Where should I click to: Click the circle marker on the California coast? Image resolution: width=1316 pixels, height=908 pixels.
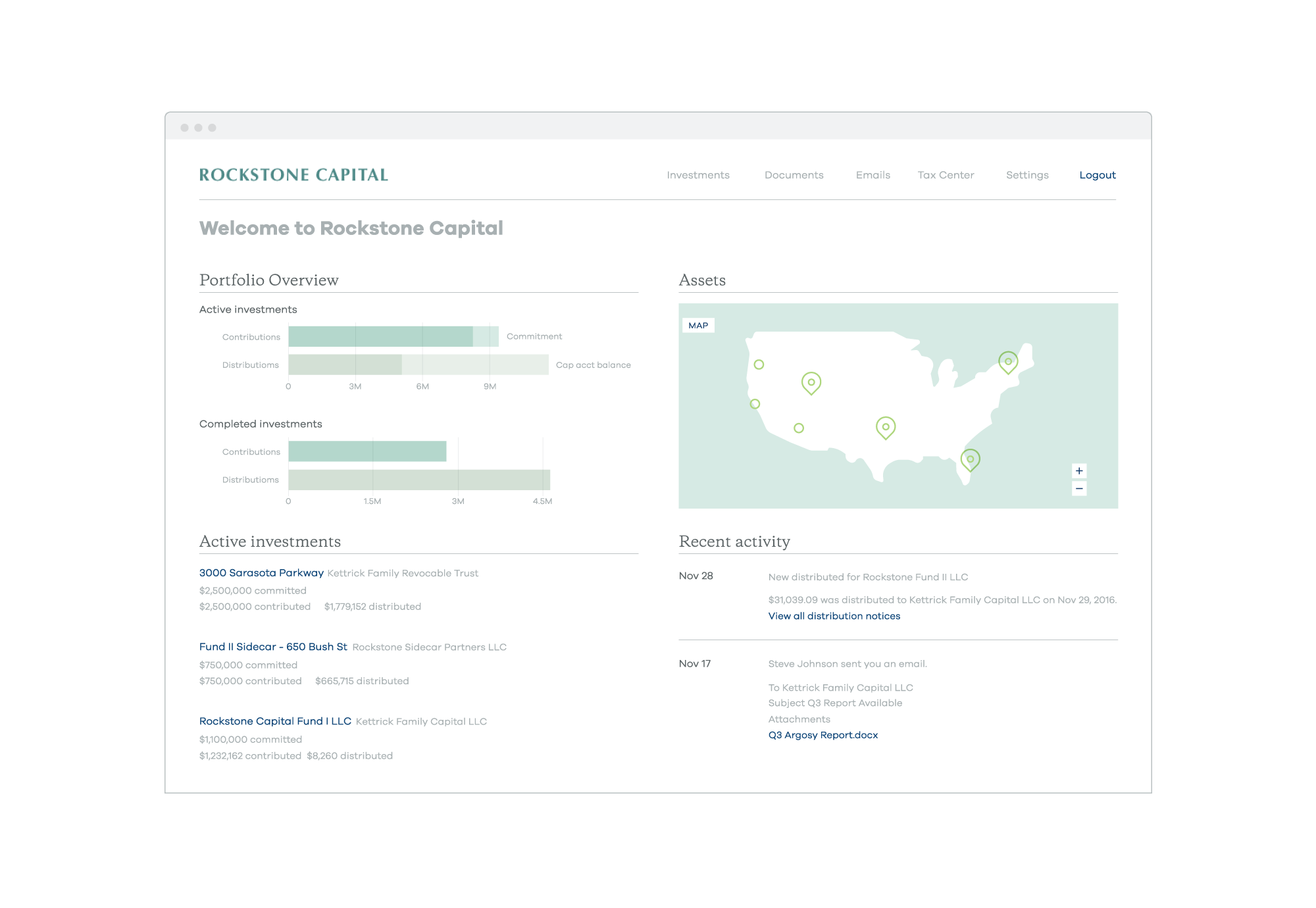755,404
